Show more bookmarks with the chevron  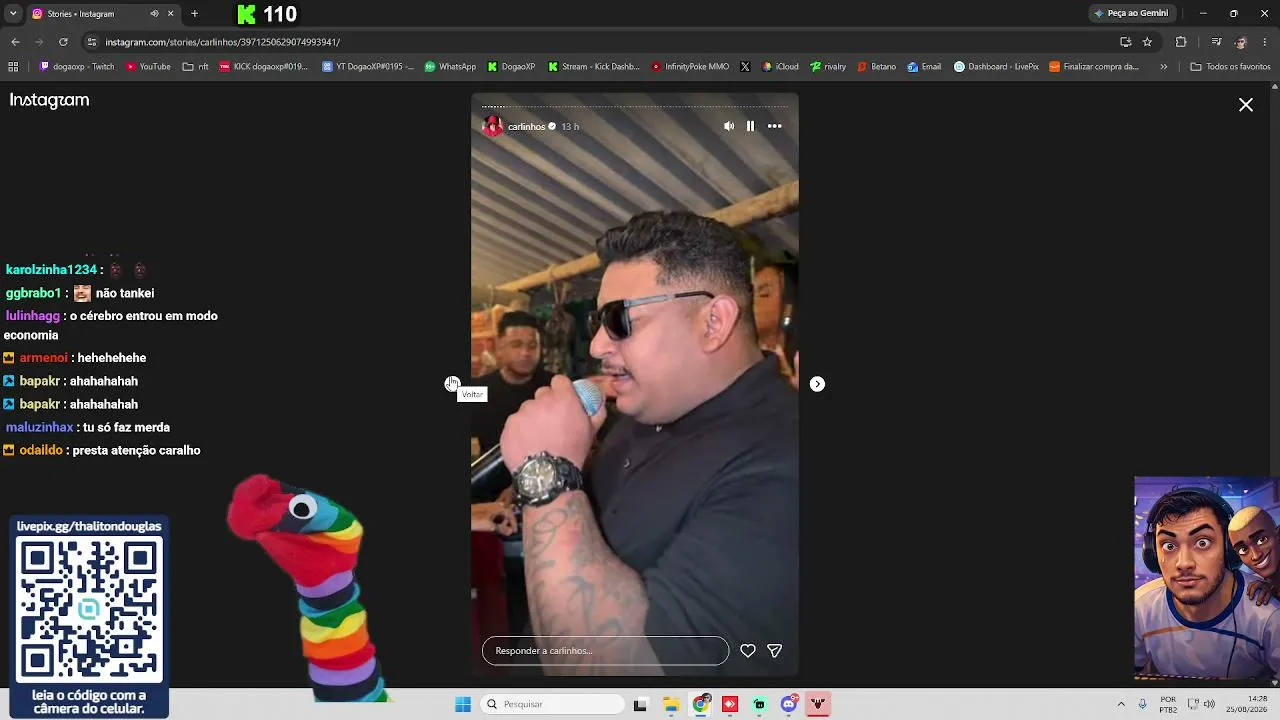(1163, 67)
